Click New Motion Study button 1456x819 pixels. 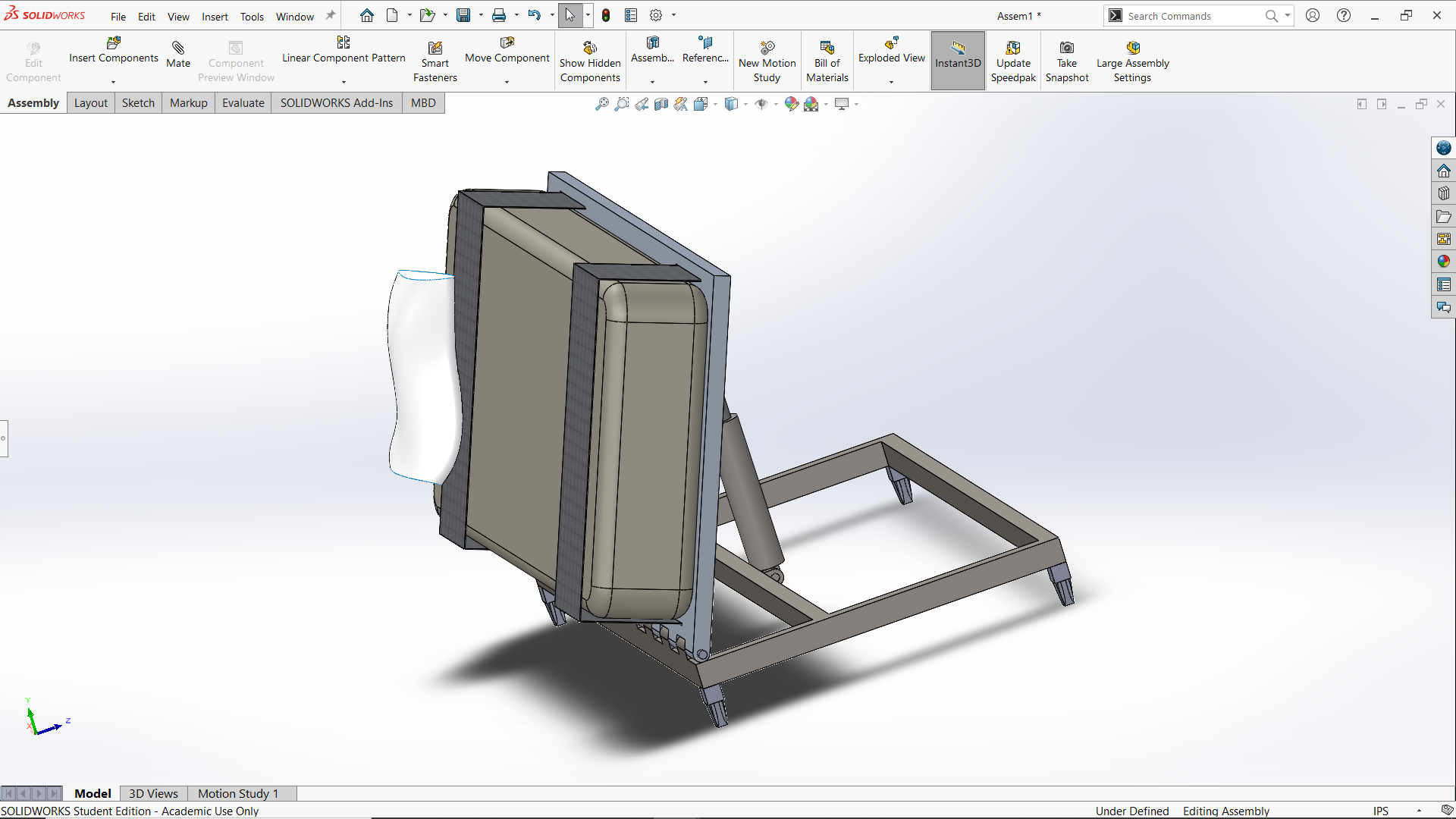767,62
